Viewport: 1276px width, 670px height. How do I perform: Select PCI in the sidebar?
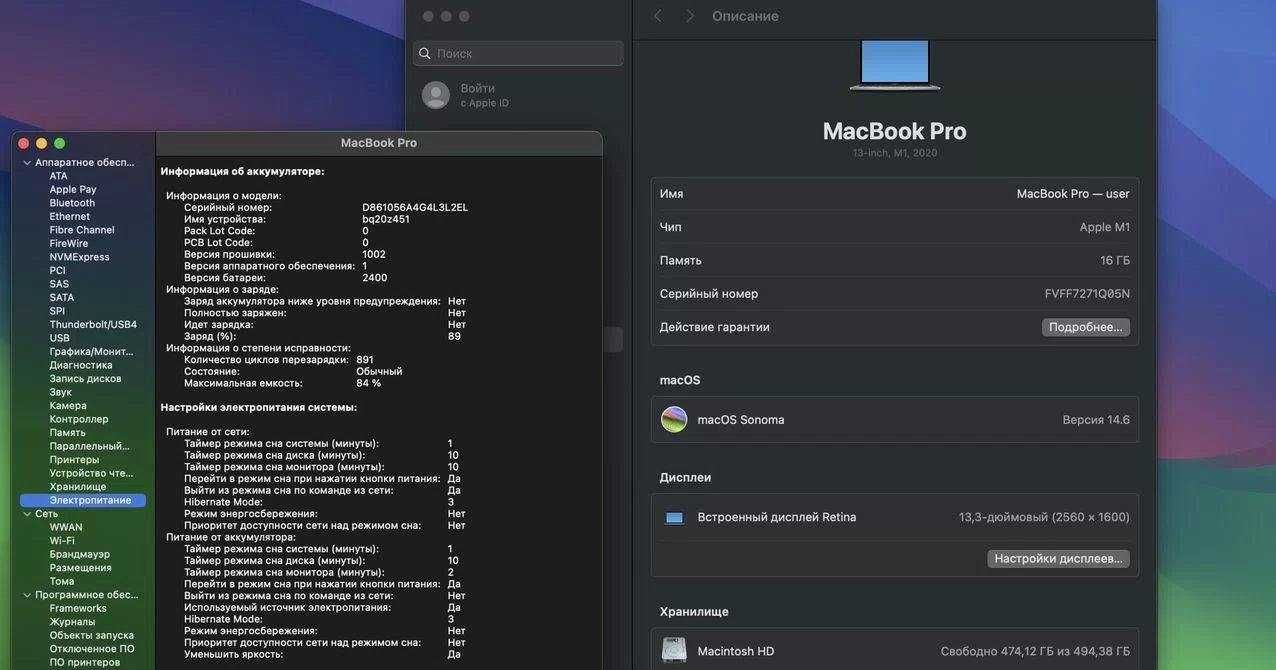[x=58, y=271]
